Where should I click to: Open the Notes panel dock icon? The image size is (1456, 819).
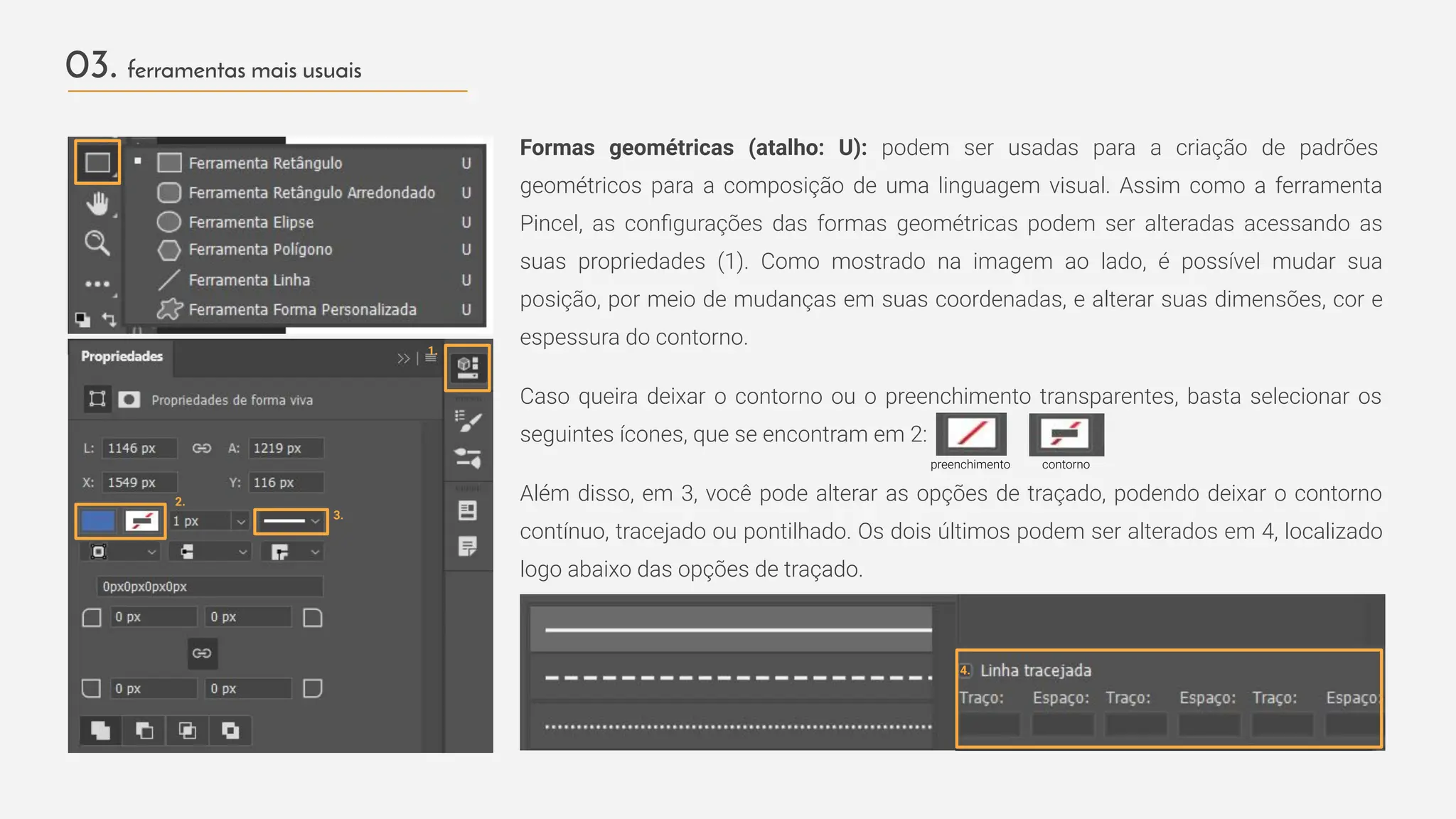point(468,546)
